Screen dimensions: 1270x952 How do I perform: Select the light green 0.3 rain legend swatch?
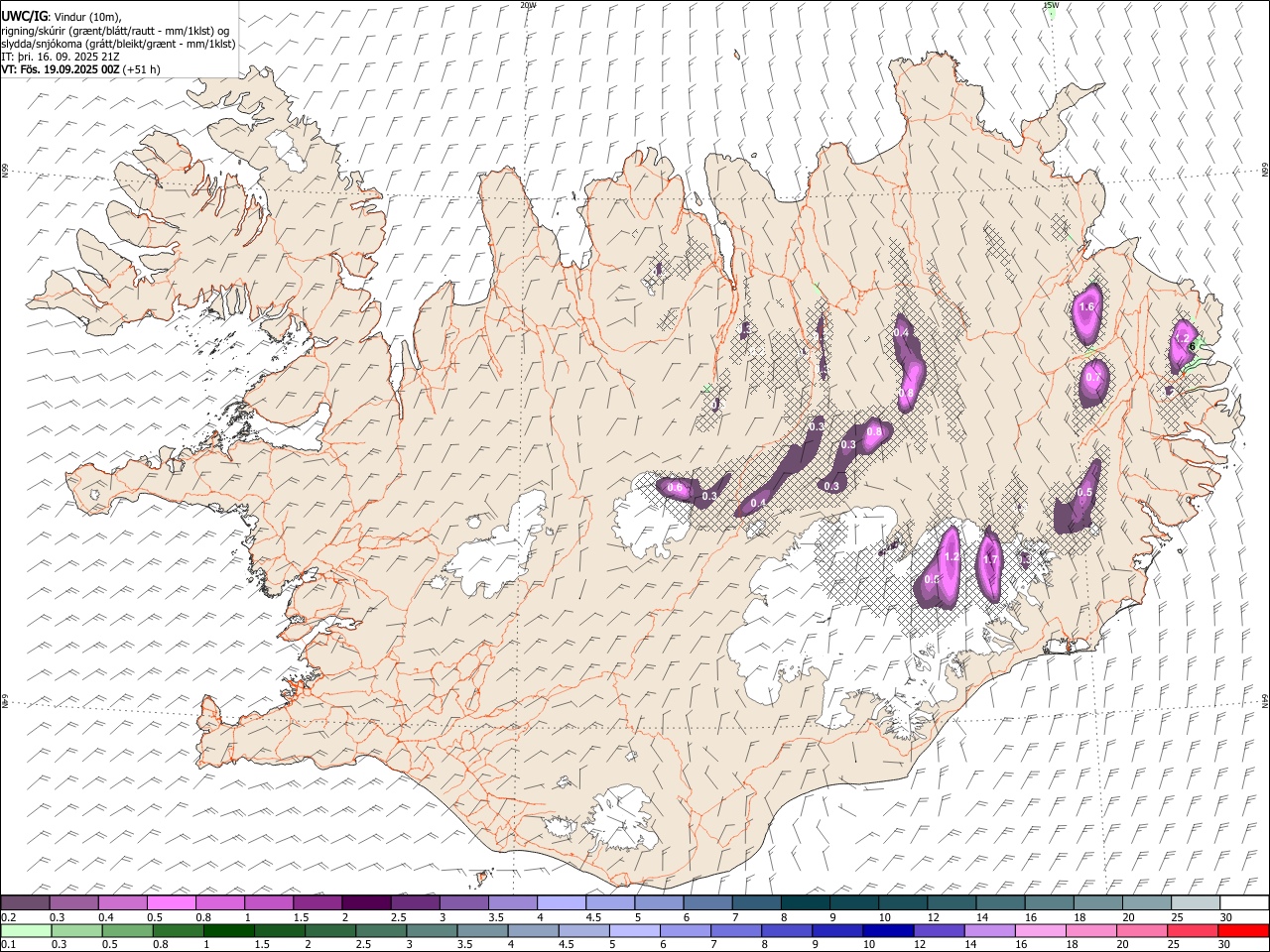(x=76, y=930)
